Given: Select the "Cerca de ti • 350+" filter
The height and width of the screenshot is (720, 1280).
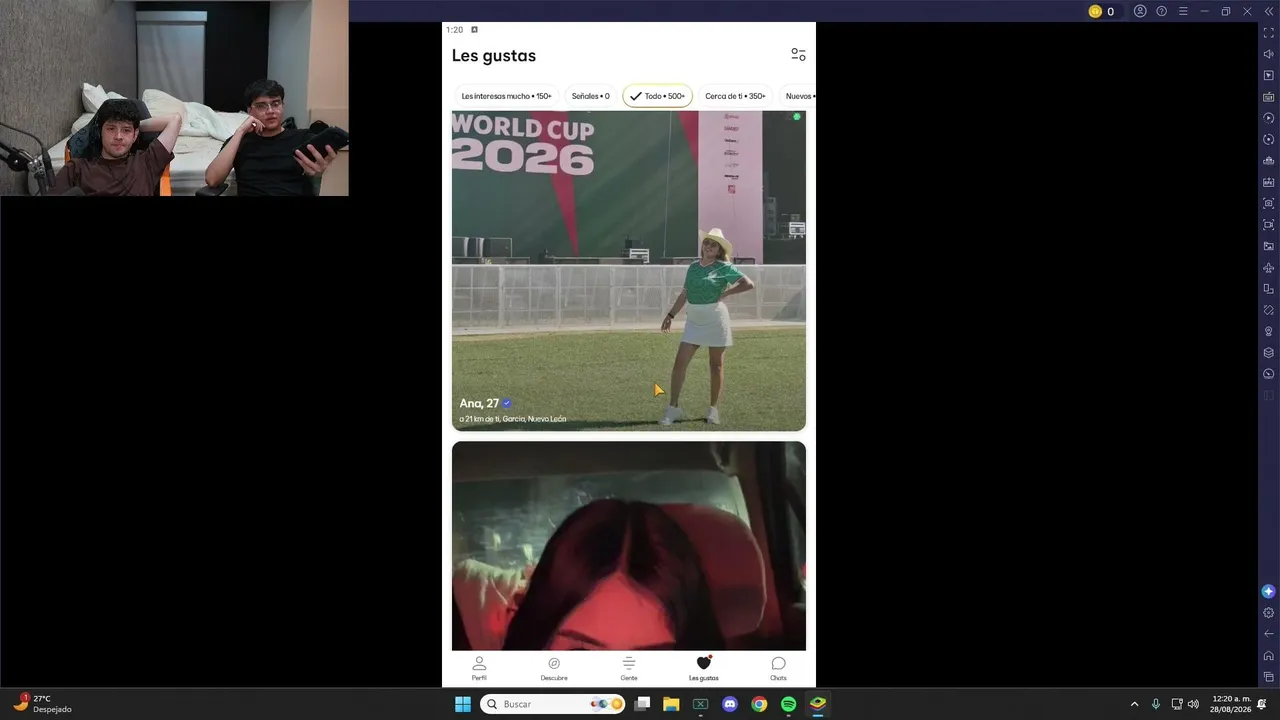Looking at the screenshot, I should [x=735, y=96].
